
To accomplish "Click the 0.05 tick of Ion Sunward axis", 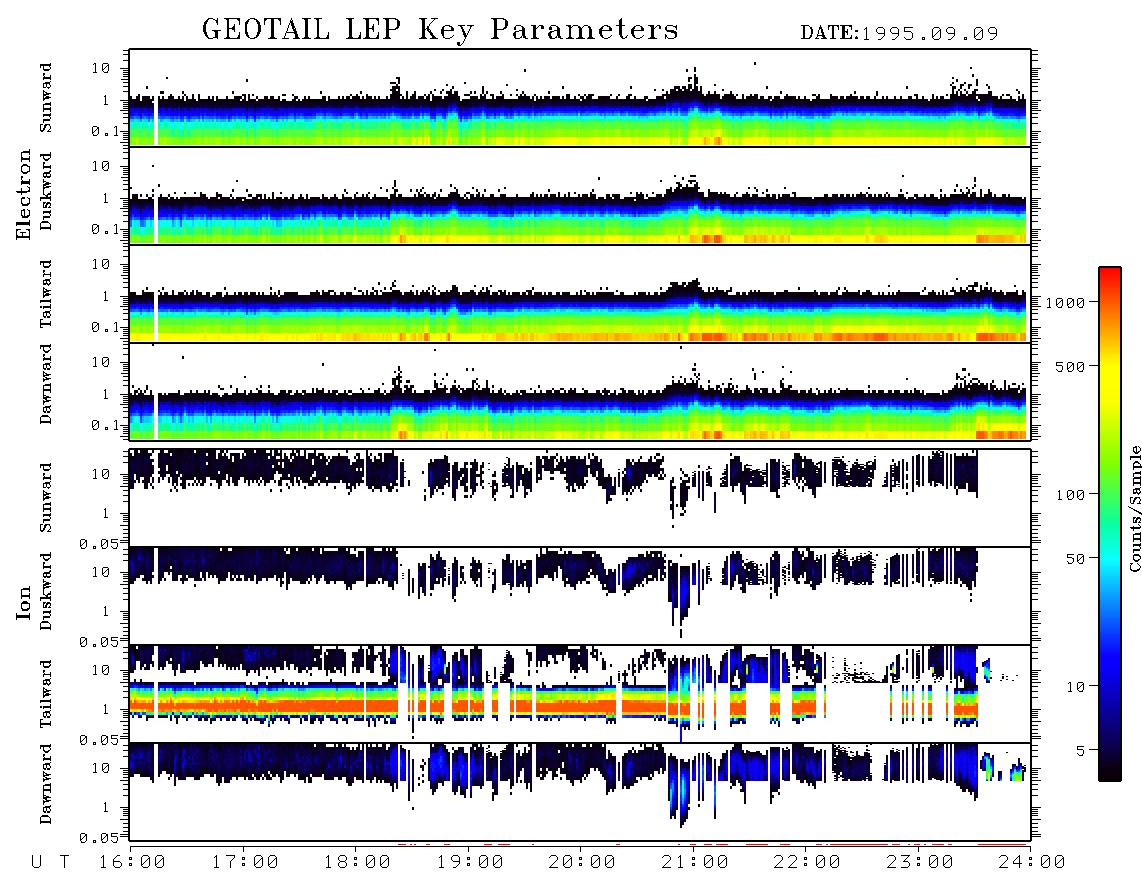I will point(99,544).
